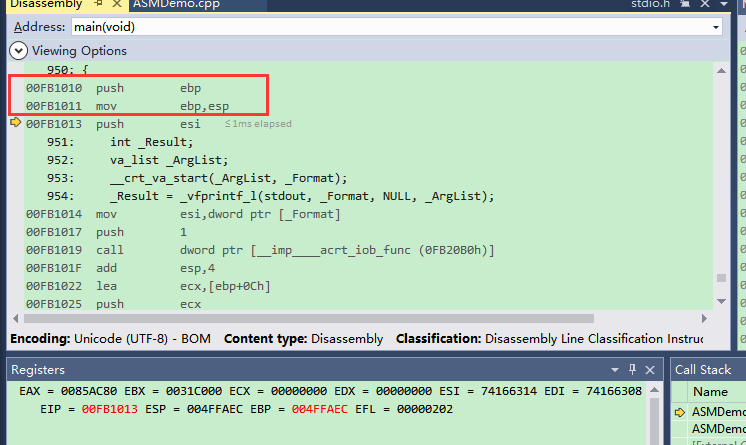Click the '1ms elapsed' perf tip
This screenshot has height=445, width=746.
coord(258,124)
